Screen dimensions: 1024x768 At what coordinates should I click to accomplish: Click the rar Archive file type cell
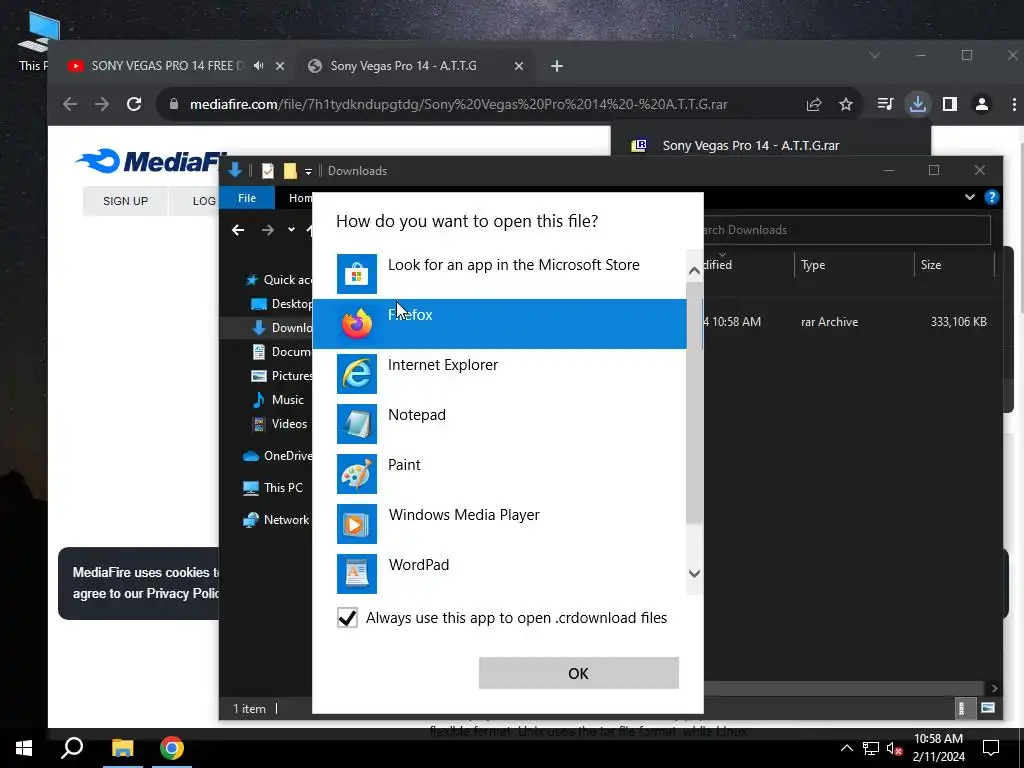tap(829, 322)
